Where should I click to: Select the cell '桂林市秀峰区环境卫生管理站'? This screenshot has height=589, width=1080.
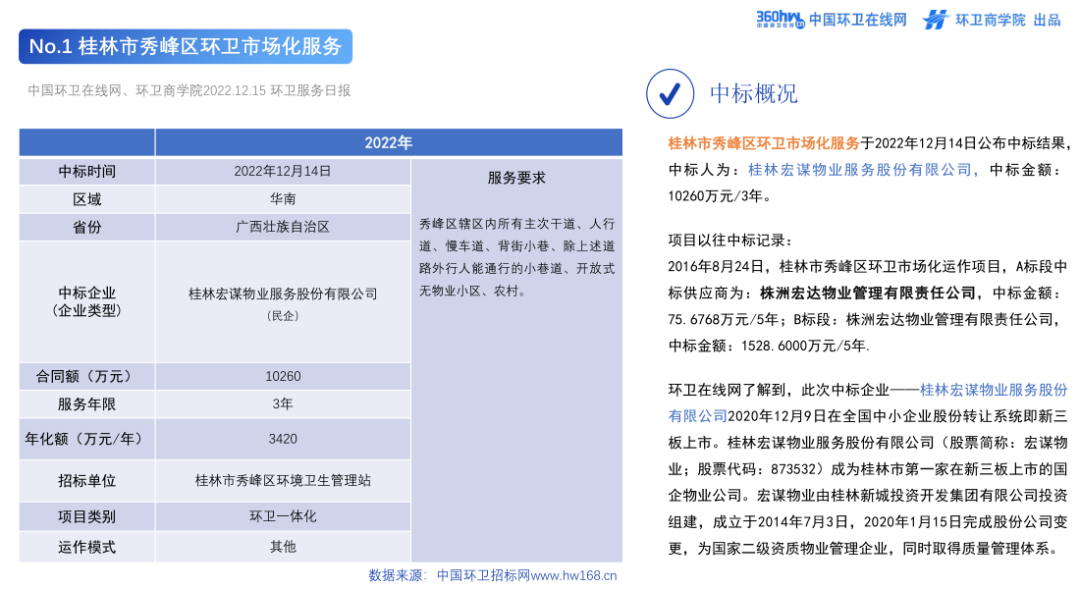[282, 481]
